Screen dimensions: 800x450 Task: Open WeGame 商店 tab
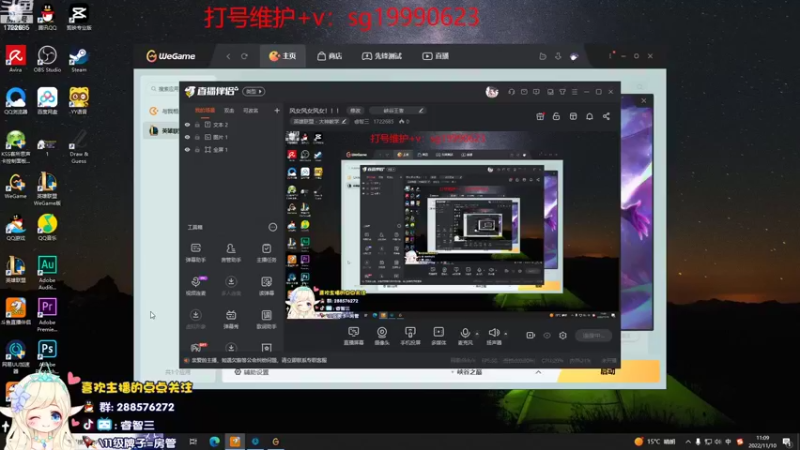pos(330,56)
